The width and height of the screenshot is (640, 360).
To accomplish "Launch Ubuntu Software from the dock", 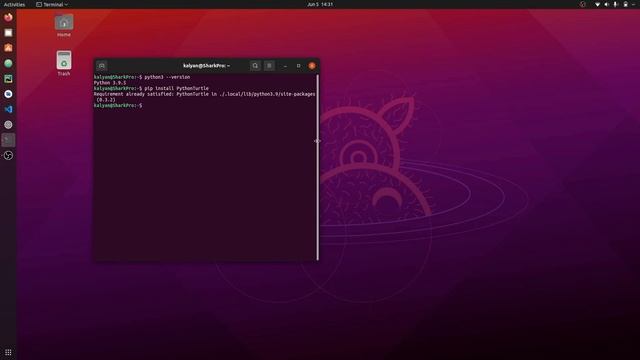I will pyautogui.click(x=8, y=48).
